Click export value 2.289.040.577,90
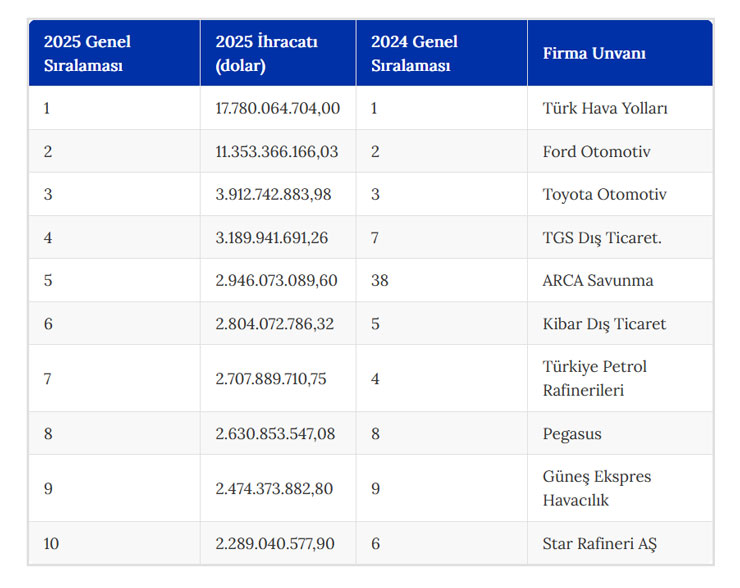The image size is (740, 588). (275, 544)
